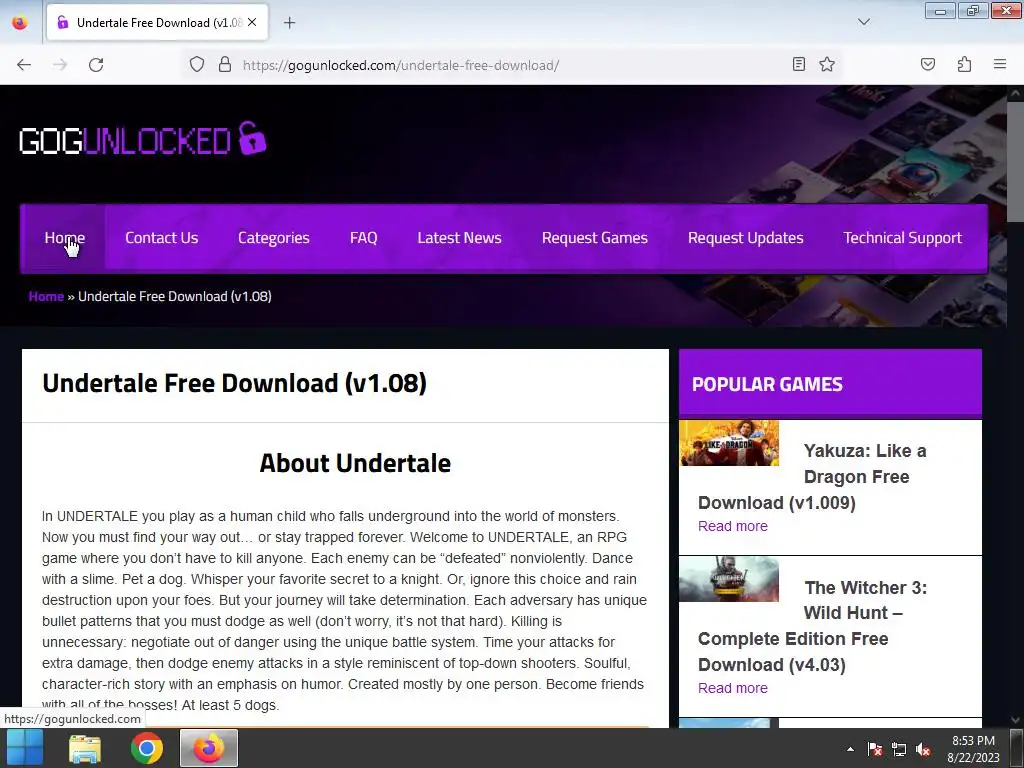Viewport: 1024px width, 768px height.
Task: Click the Firefox back arrow button
Action: (24, 65)
